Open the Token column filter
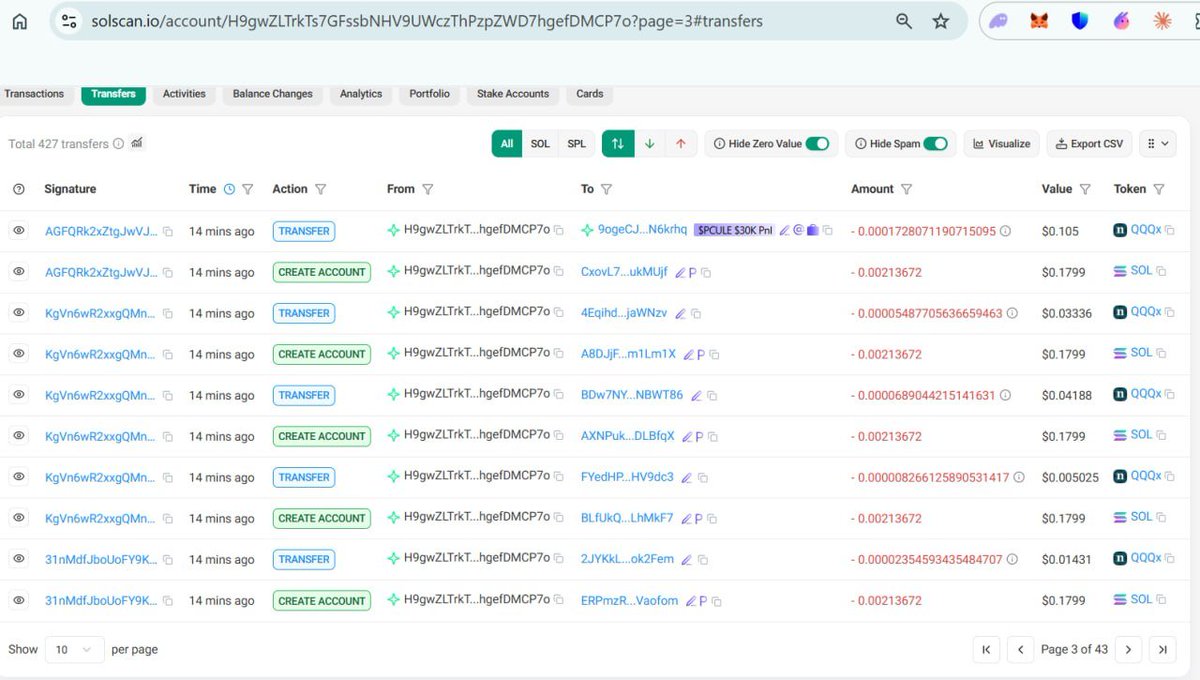The height and width of the screenshot is (680, 1200). point(1158,189)
